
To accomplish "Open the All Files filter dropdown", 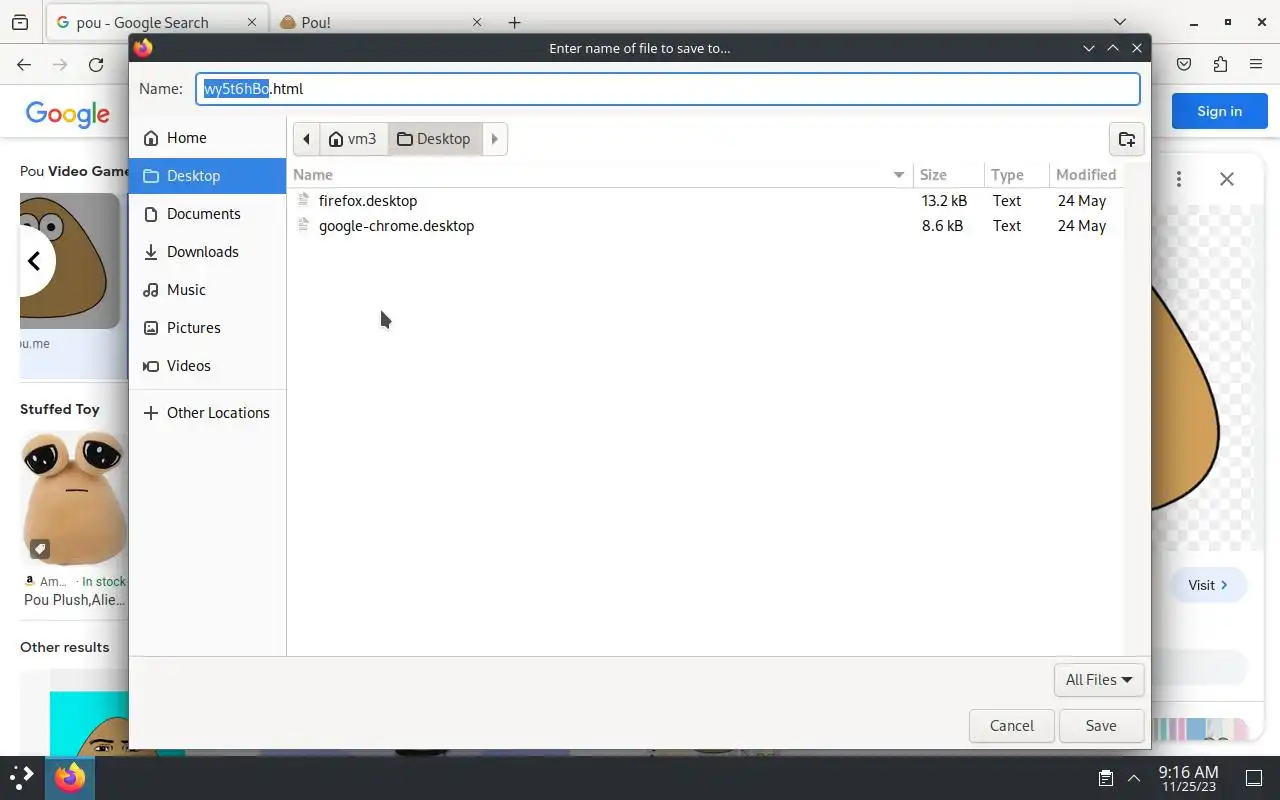I will coord(1099,680).
